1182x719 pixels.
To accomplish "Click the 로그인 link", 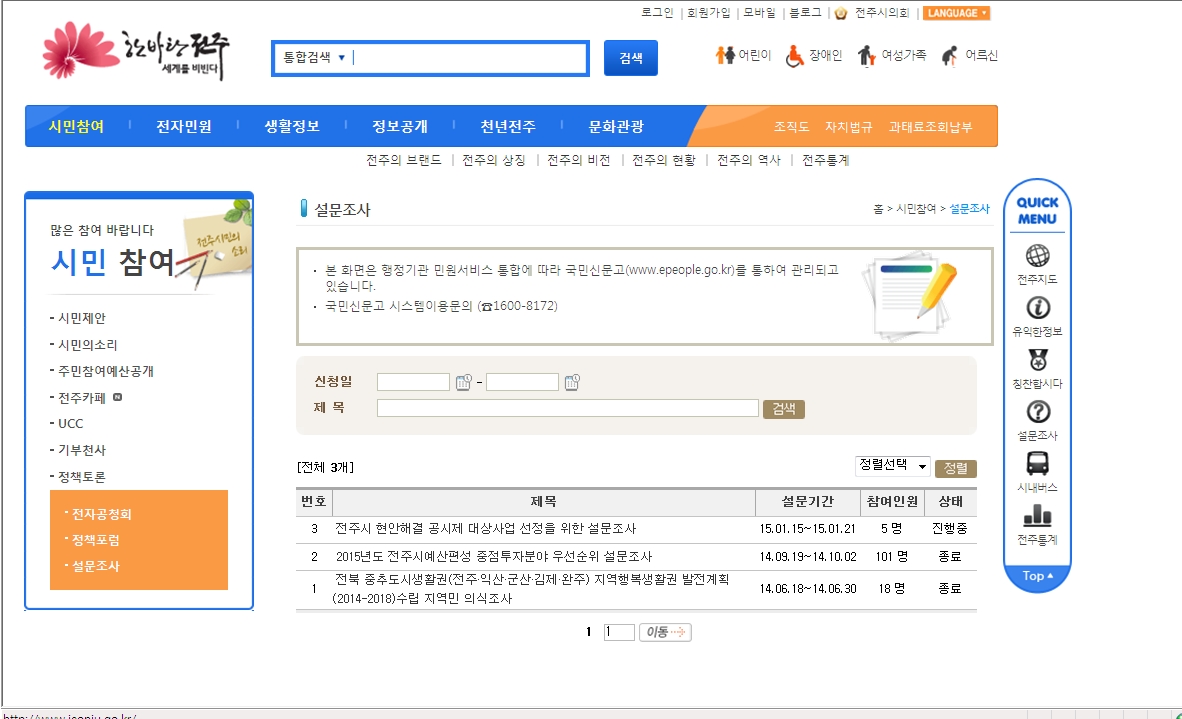I will [x=657, y=13].
